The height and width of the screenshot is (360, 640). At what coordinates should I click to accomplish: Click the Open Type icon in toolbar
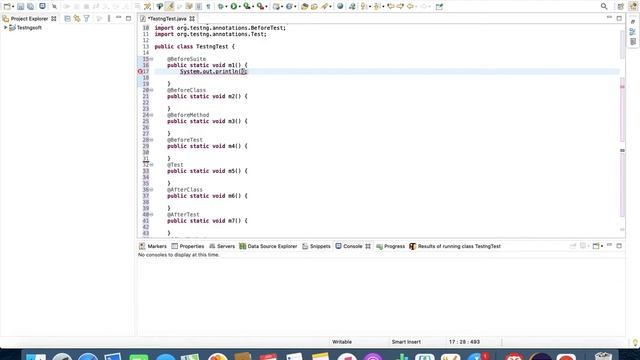(x=304, y=7)
